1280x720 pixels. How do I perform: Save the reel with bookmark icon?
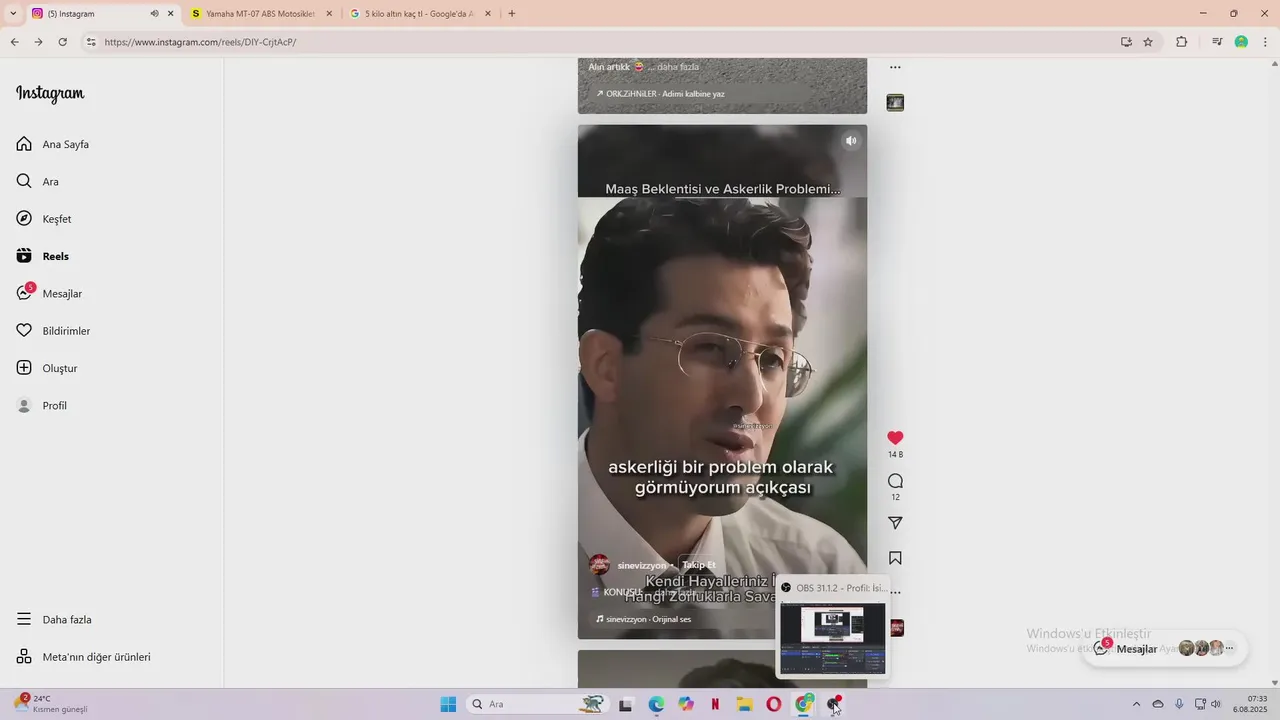895,558
